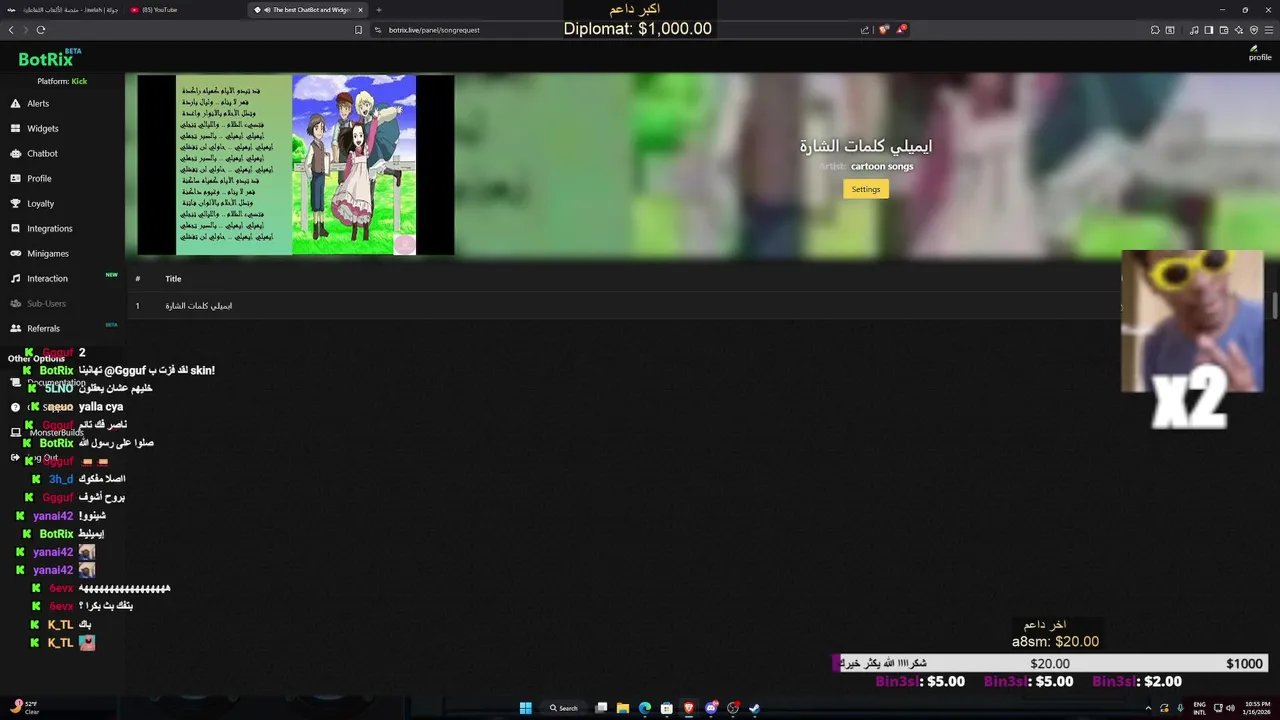This screenshot has width=1280, height=720.
Task: Open a new browser tab
Action: tap(379, 10)
